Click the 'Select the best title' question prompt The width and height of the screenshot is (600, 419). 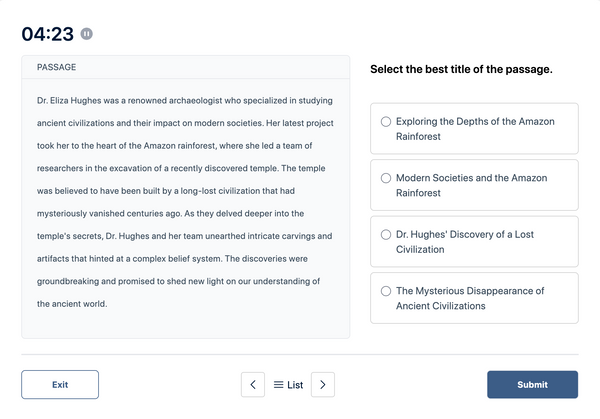pyautogui.click(x=461, y=69)
